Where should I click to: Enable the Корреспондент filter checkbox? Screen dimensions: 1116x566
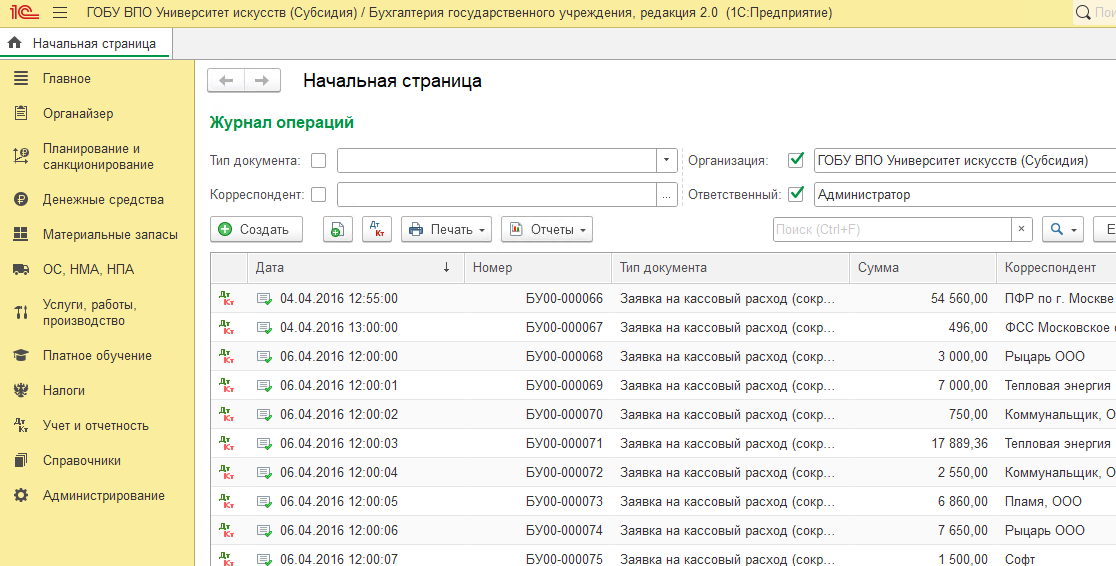(x=318, y=194)
